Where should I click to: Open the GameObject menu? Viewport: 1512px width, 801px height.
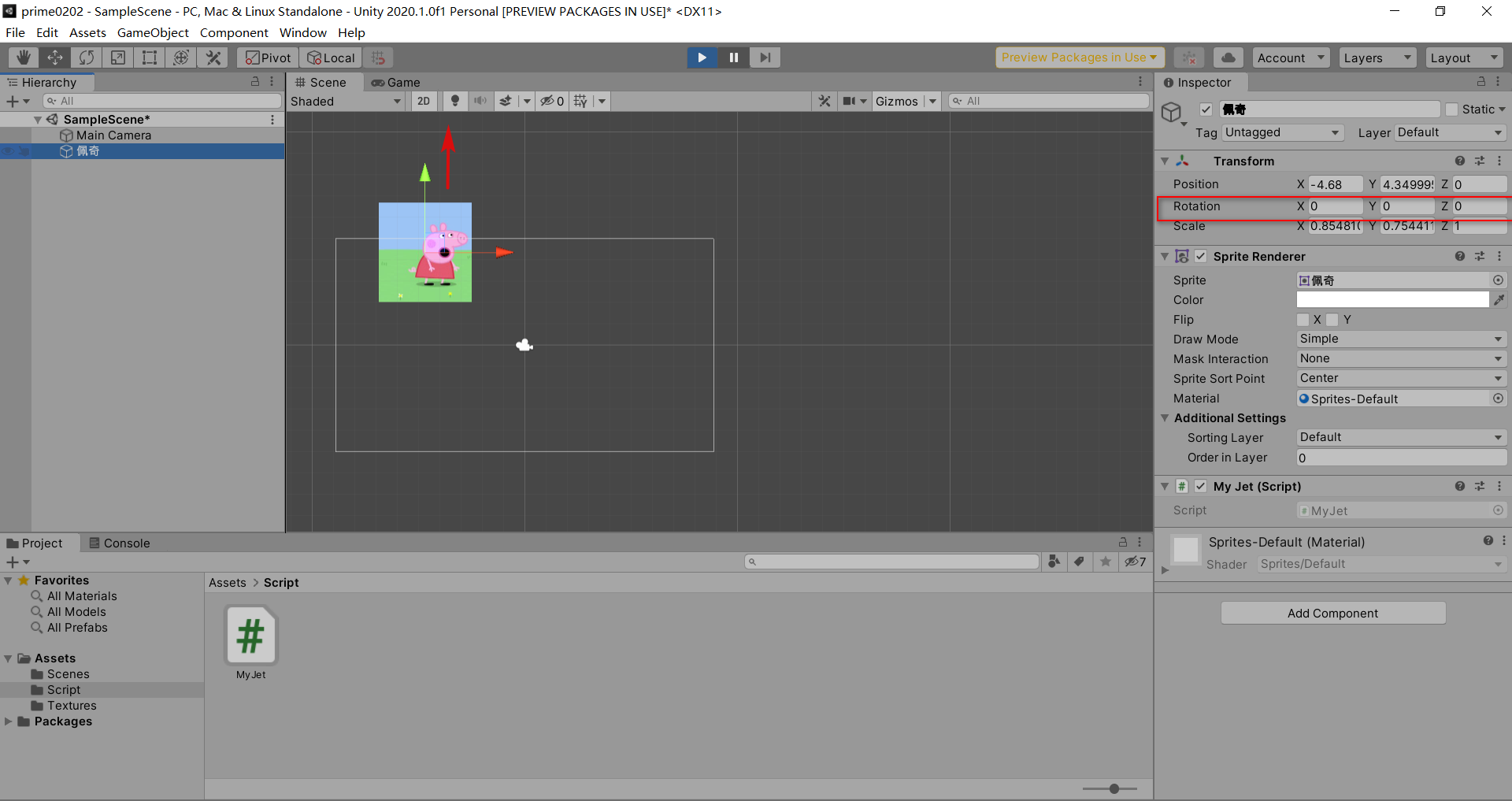[x=153, y=32]
